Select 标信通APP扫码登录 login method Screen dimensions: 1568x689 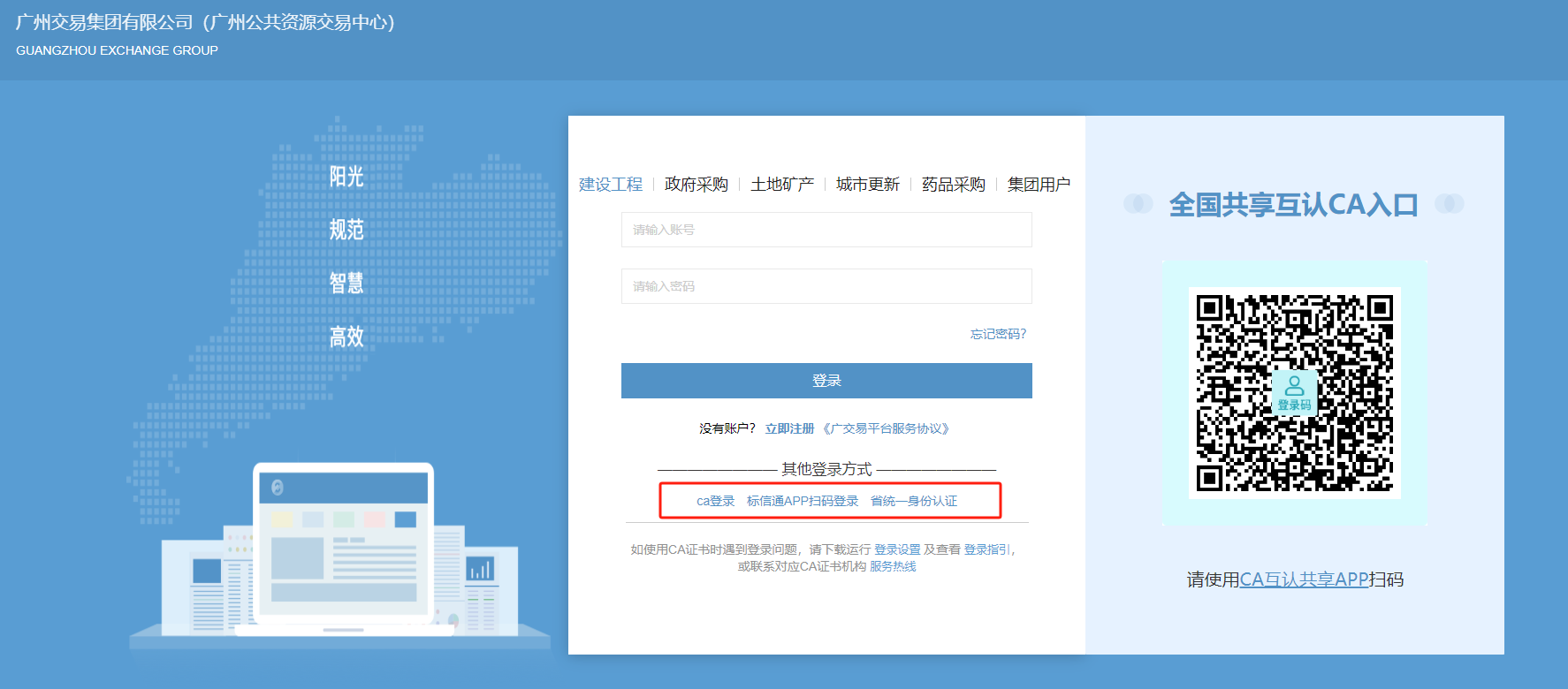coord(803,501)
